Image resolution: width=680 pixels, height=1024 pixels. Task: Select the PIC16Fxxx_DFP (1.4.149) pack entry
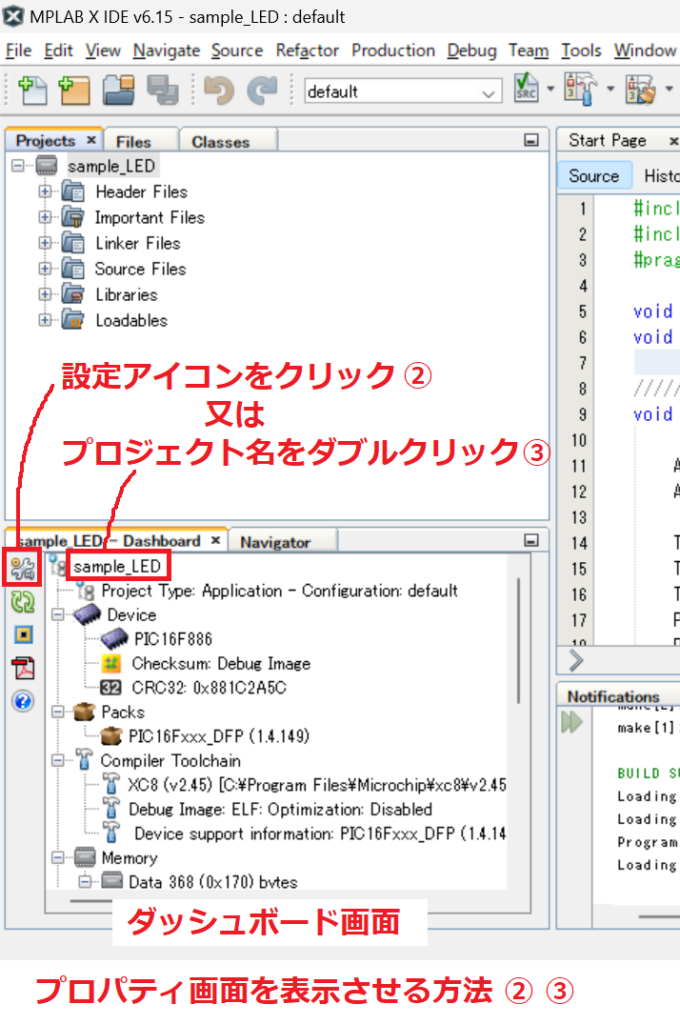click(219, 736)
